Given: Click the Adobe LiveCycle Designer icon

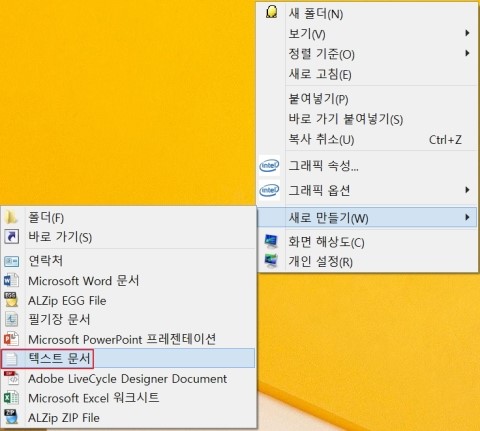Looking at the screenshot, I should click(12, 378).
